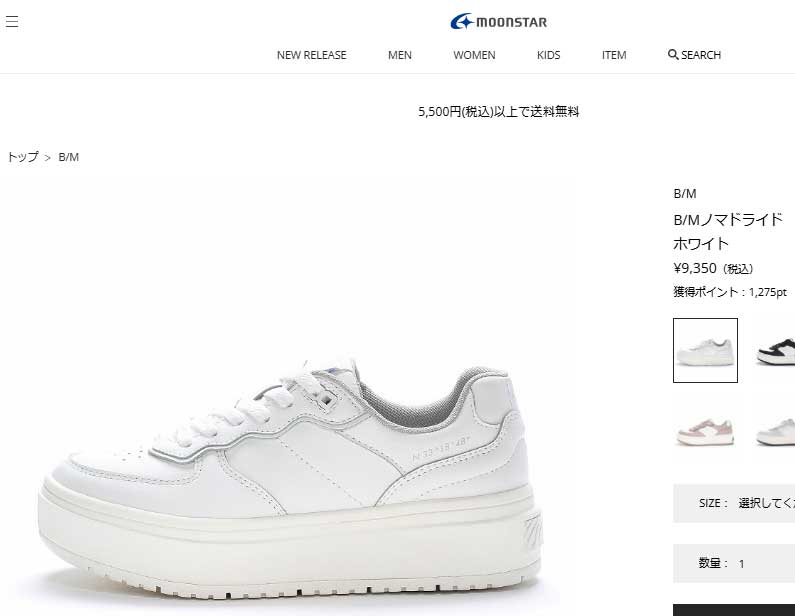Expand the SIZE selection dropdown

[x=734, y=503]
